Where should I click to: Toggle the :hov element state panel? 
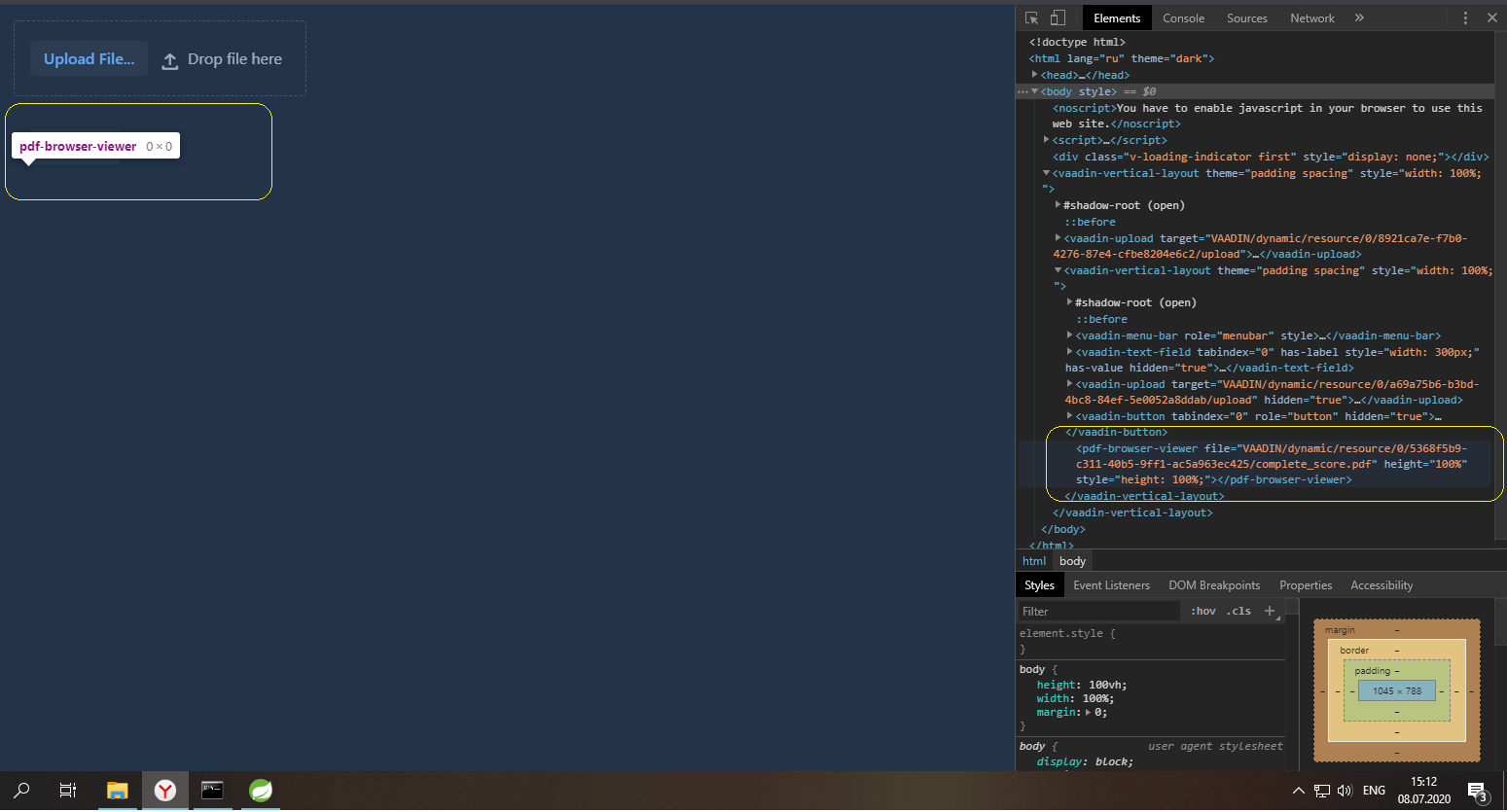pos(1203,611)
